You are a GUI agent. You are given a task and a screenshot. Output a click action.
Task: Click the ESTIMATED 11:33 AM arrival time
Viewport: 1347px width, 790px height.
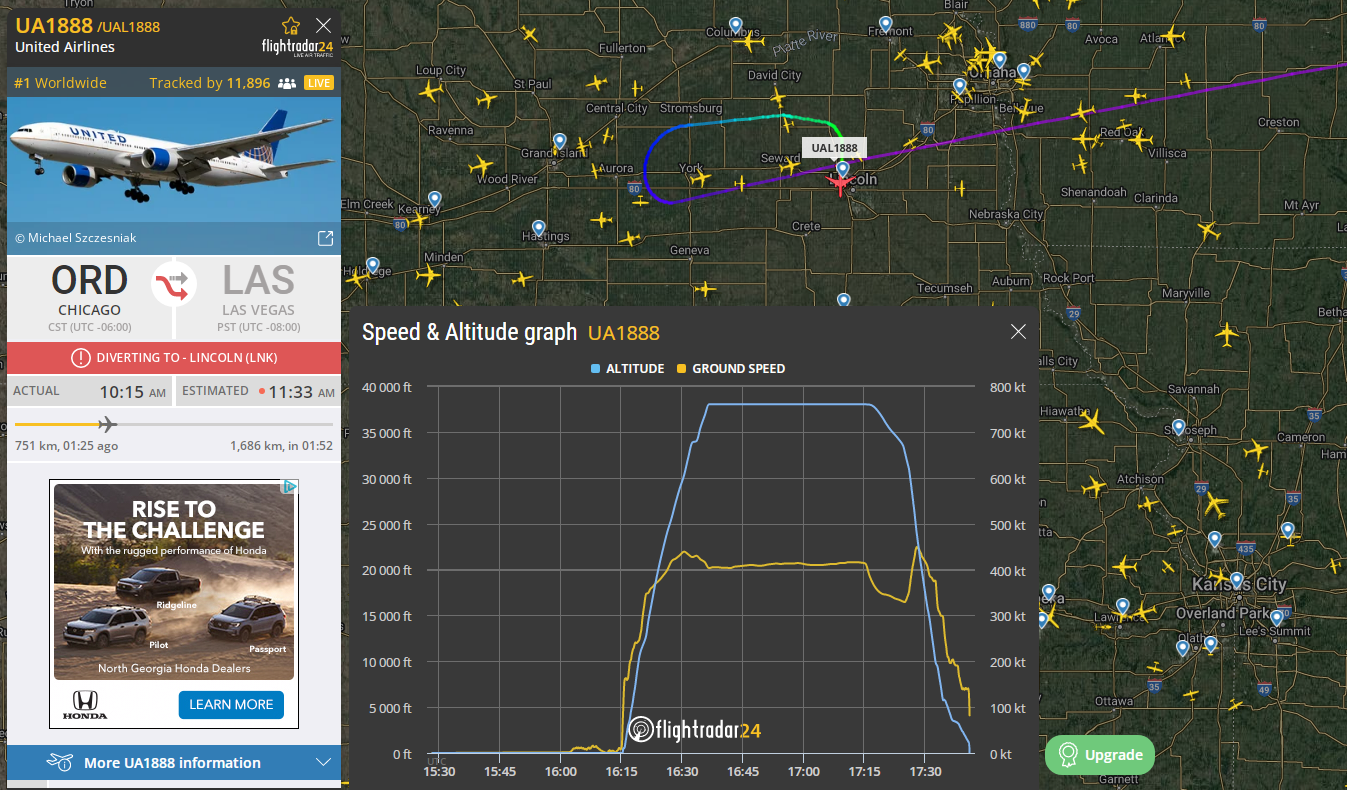259,391
